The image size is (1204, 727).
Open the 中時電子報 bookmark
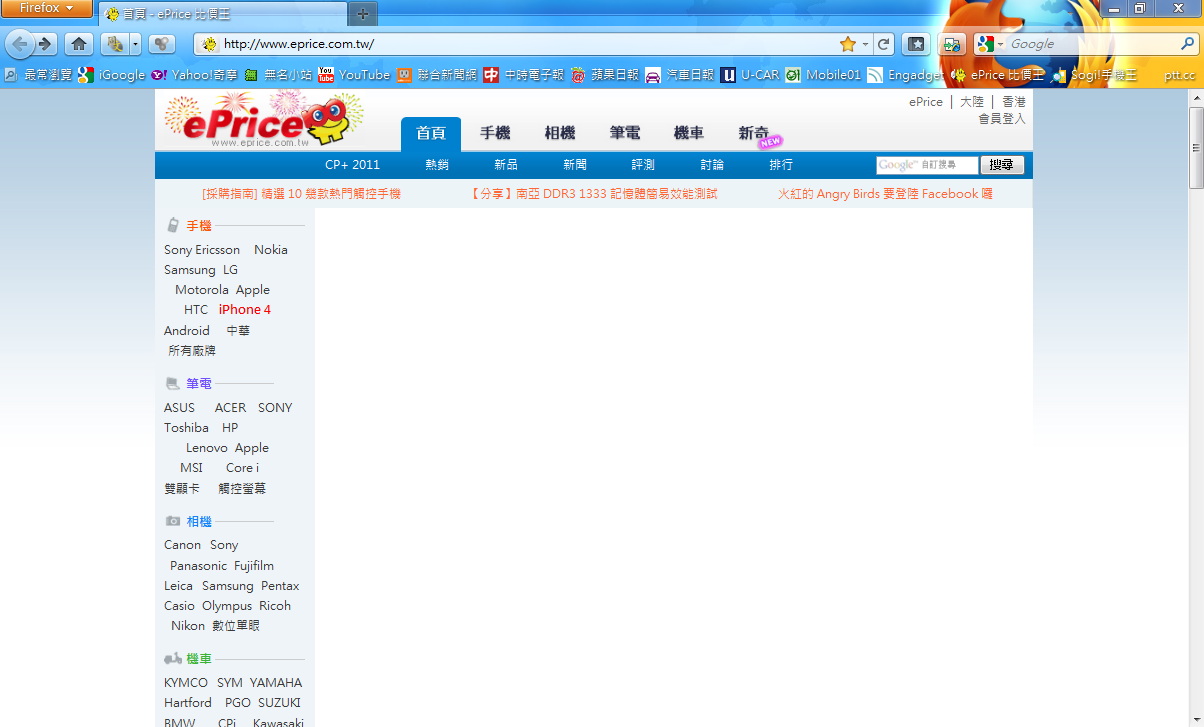pyautogui.click(x=523, y=75)
